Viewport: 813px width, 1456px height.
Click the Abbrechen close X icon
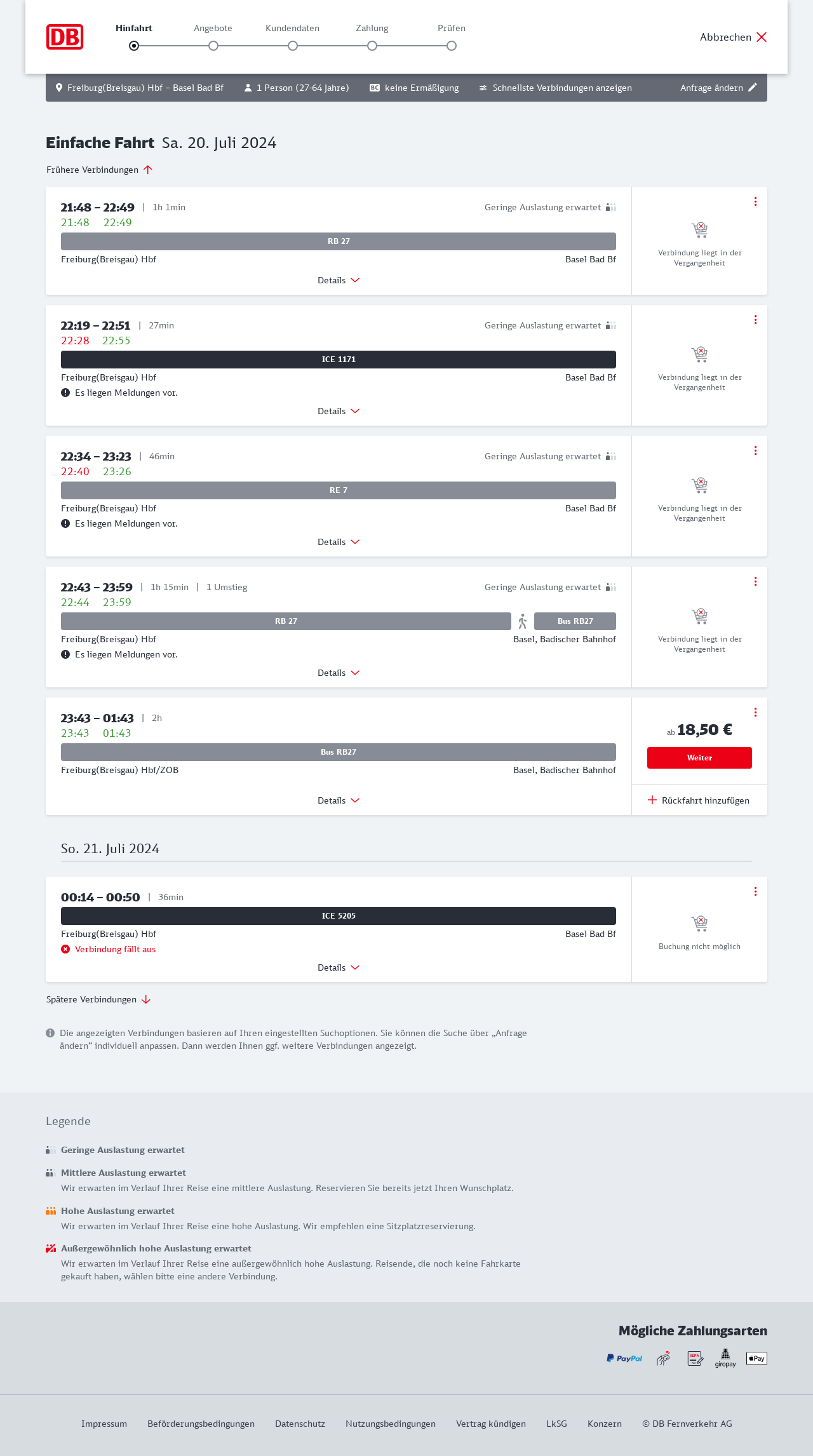tap(762, 37)
